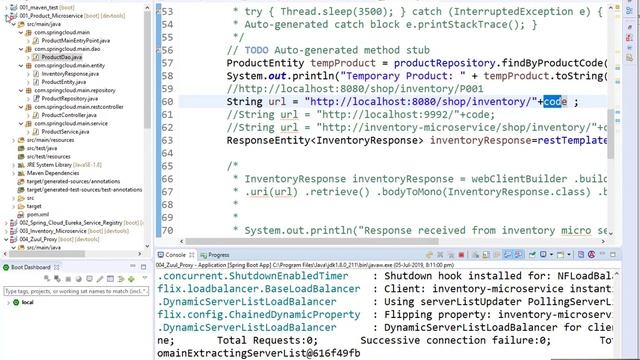The width and height of the screenshot is (640, 360).
Task: Open Boot Dashboard view menu triangle
Action: point(145,278)
